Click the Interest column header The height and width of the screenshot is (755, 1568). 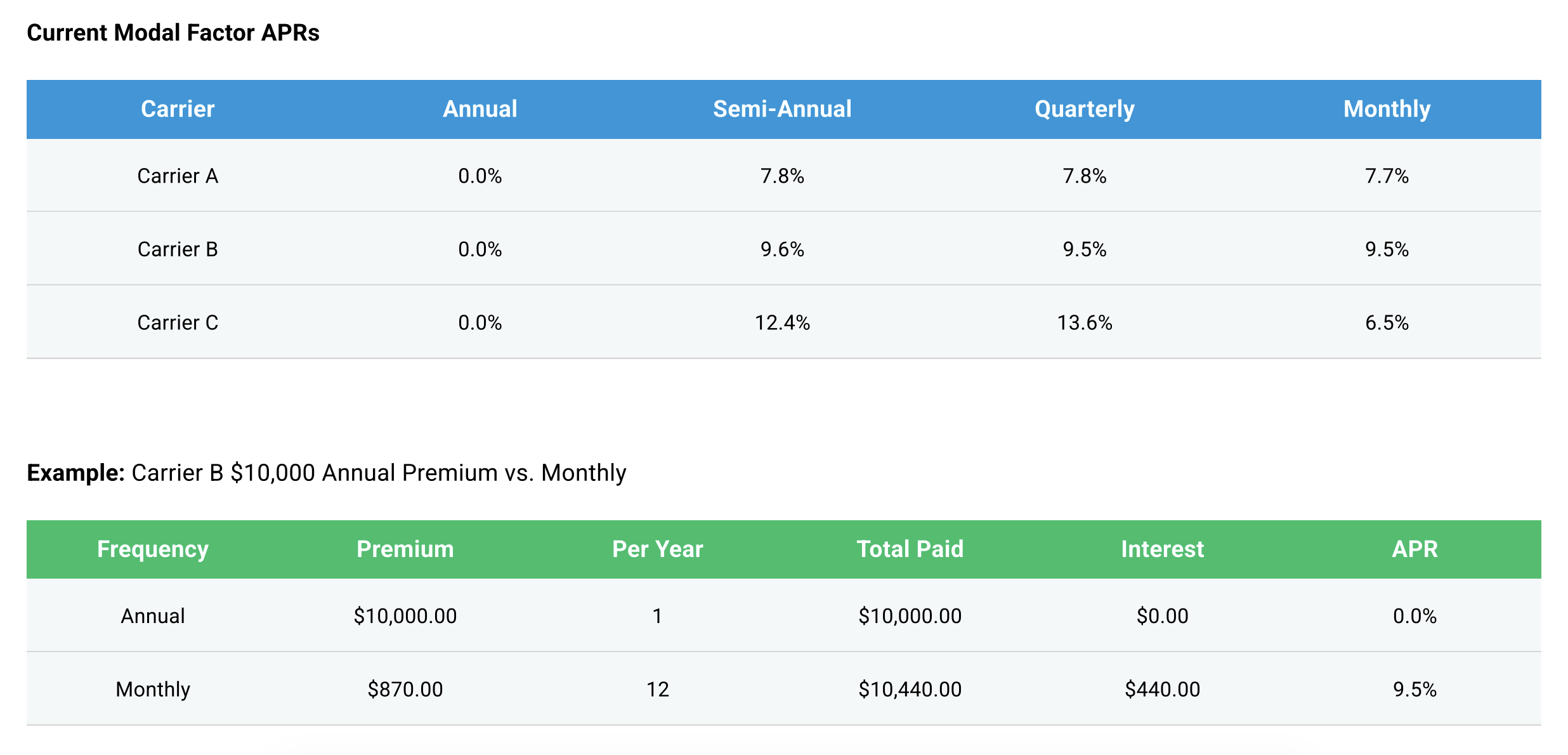1162,549
